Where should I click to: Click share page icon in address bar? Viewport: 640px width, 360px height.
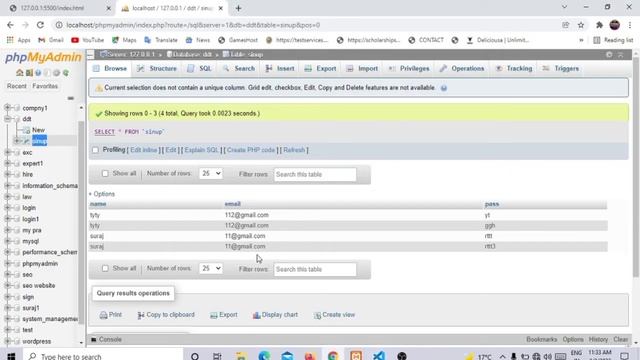[565, 25]
